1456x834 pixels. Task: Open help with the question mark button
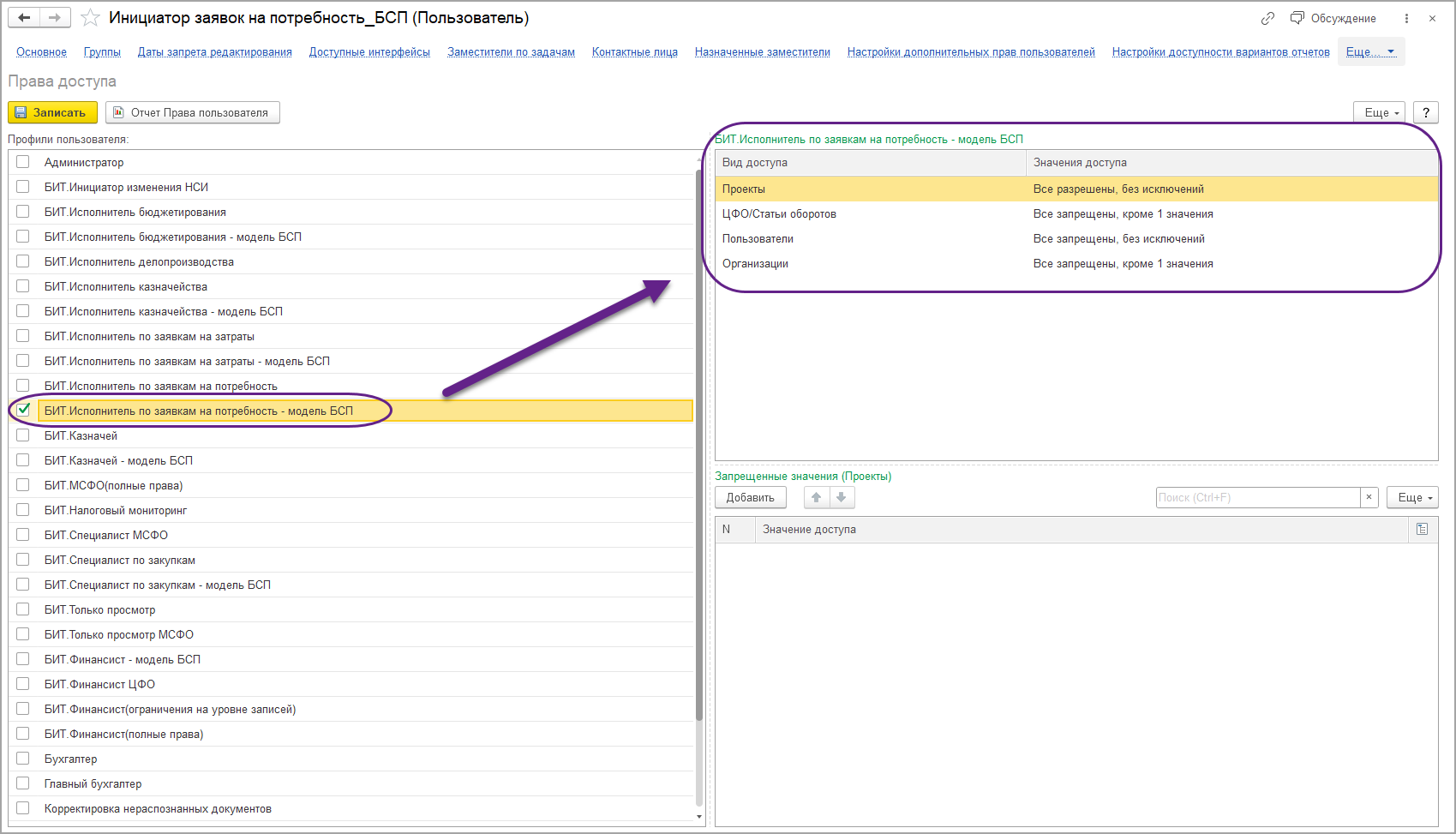coord(1426,112)
